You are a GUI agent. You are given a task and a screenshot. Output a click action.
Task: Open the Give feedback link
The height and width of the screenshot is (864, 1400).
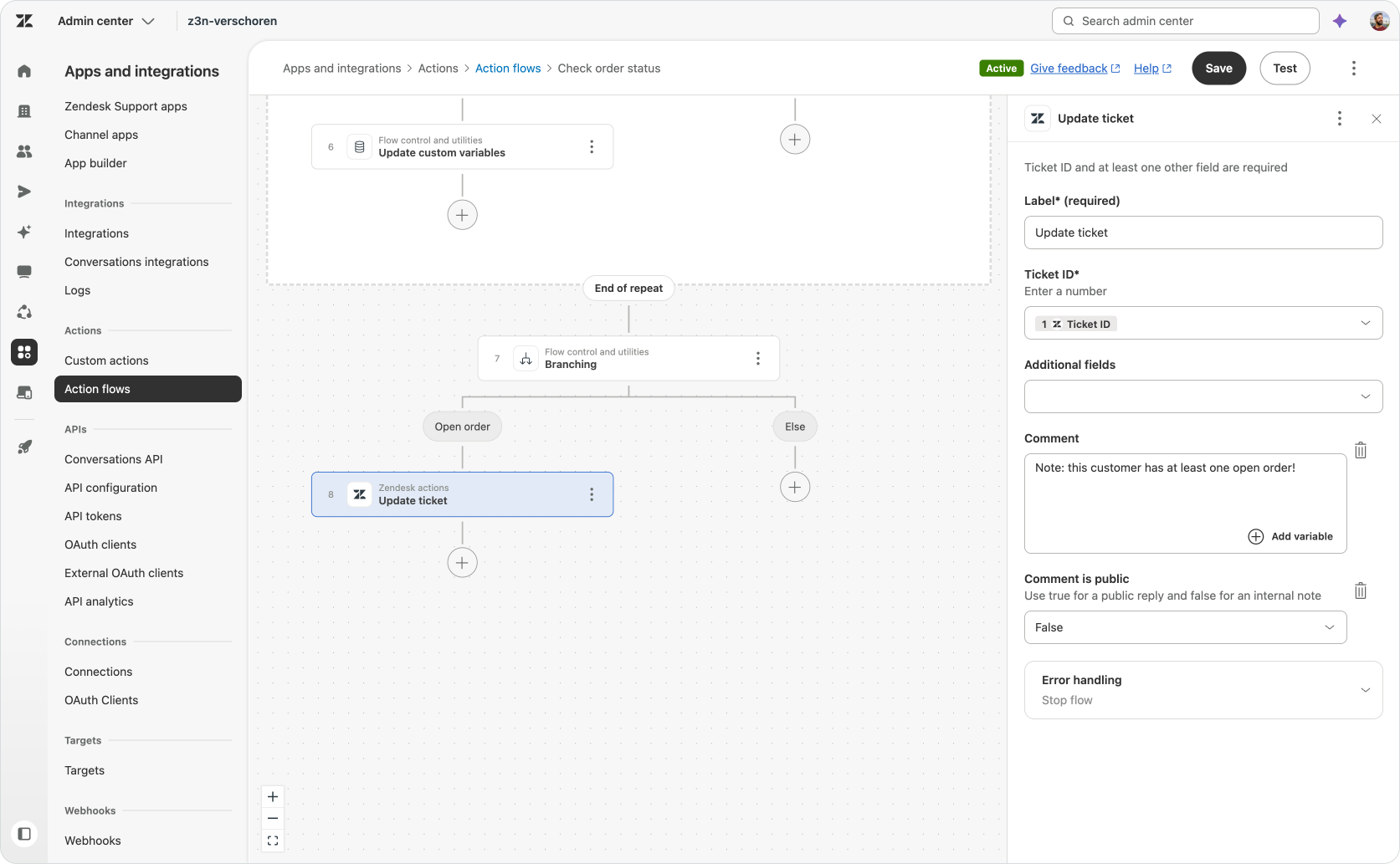[1074, 69]
